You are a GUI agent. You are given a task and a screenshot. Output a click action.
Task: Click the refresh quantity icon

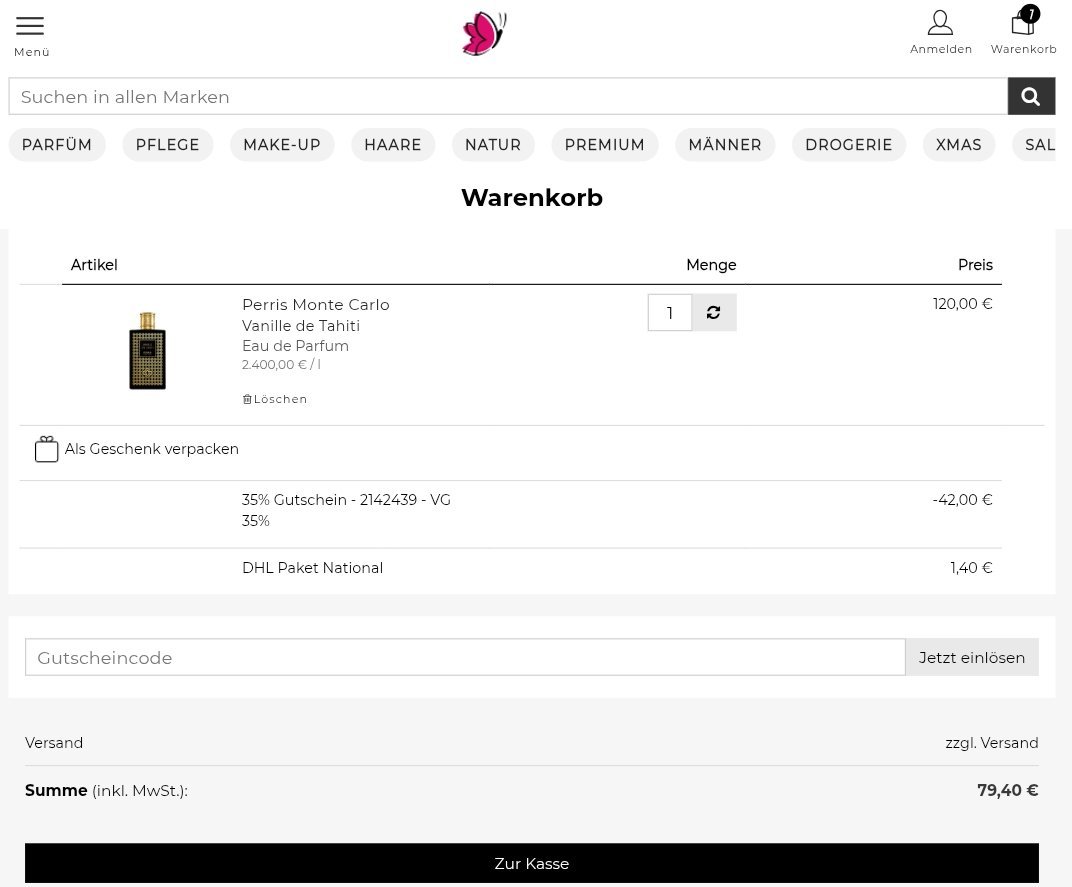pos(714,313)
